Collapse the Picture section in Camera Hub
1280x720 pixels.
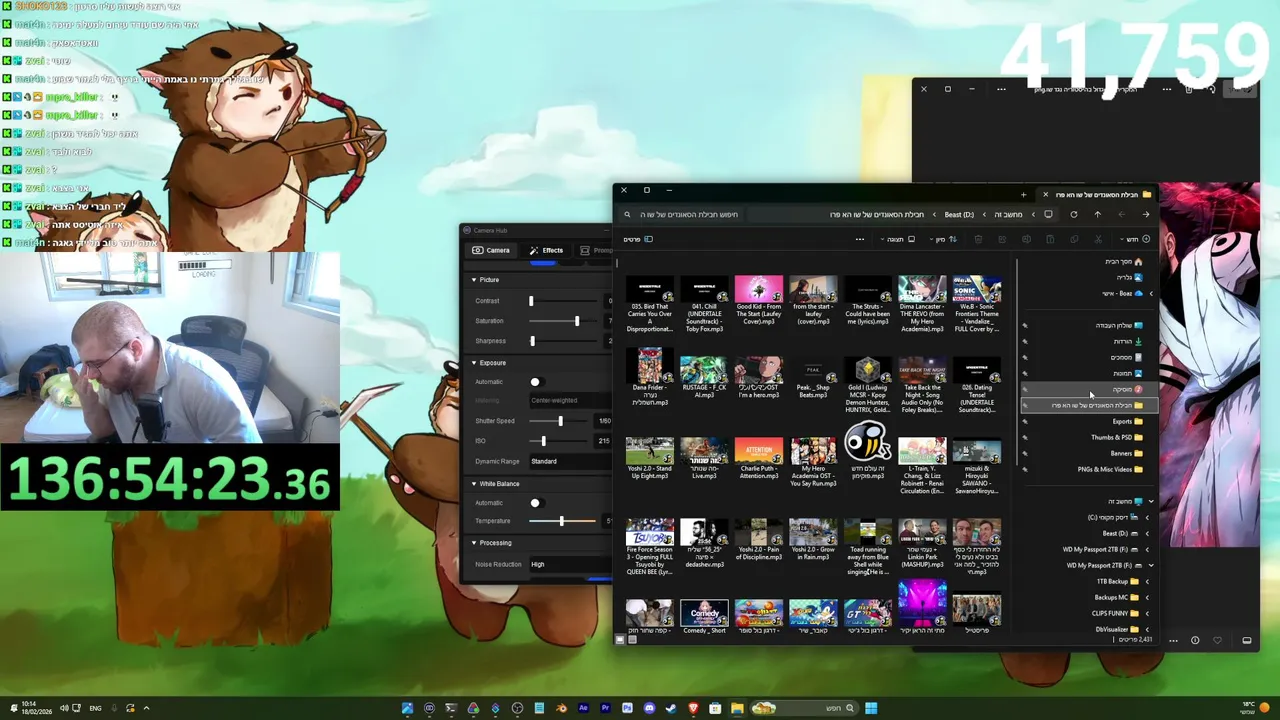click(474, 280)
